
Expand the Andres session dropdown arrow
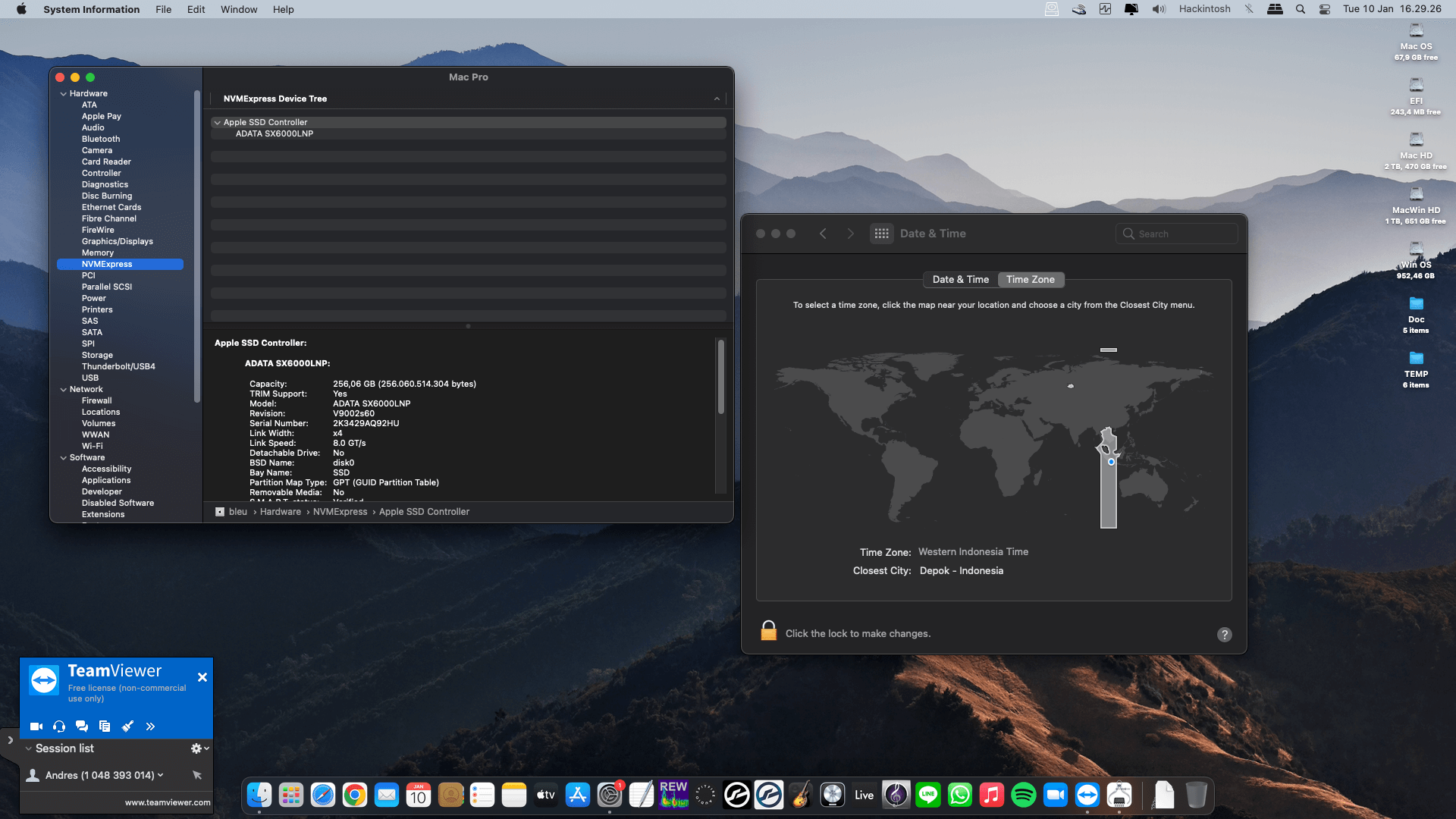[161, 775]
